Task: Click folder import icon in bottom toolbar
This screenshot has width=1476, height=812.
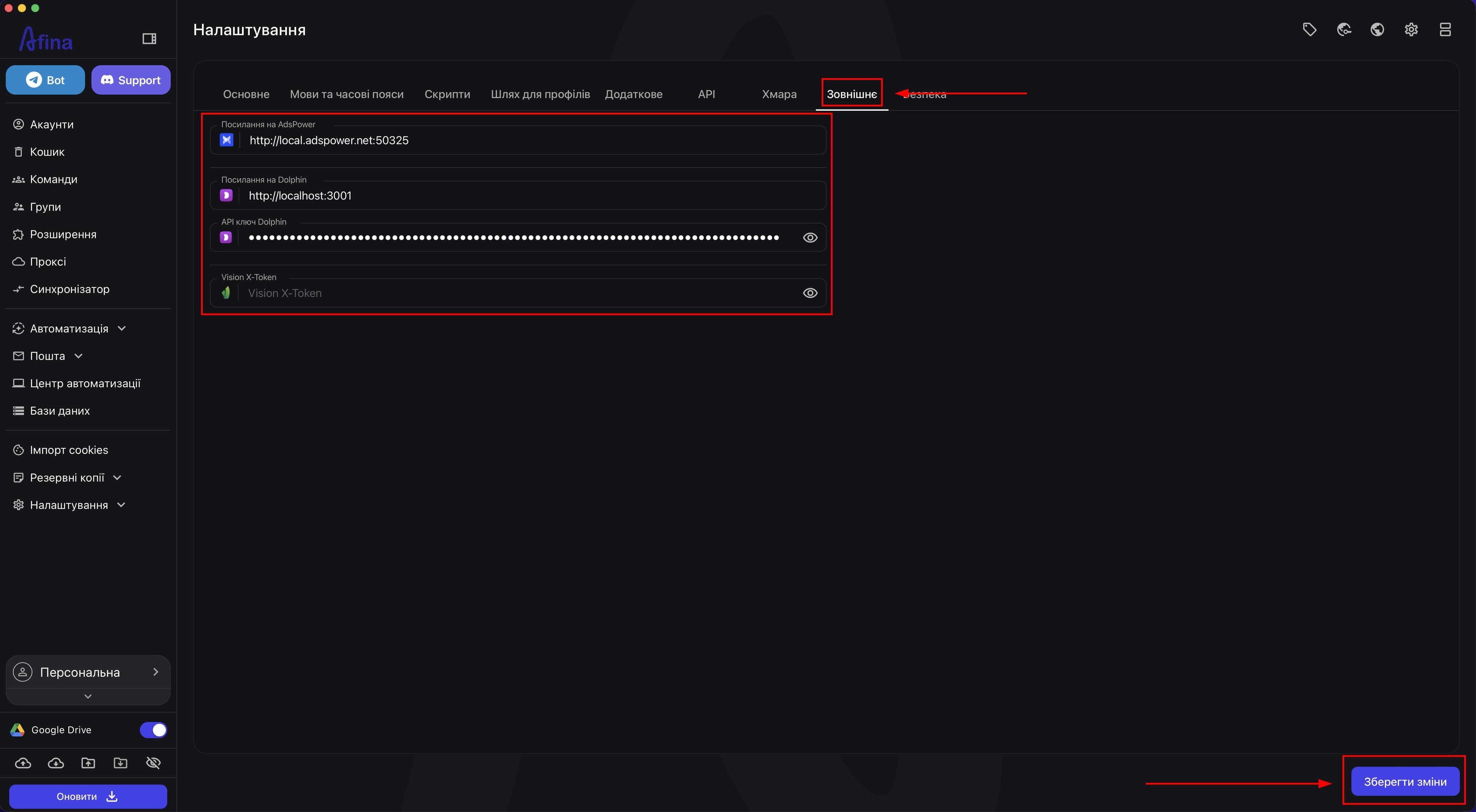Action: click(x=120, y=763)
